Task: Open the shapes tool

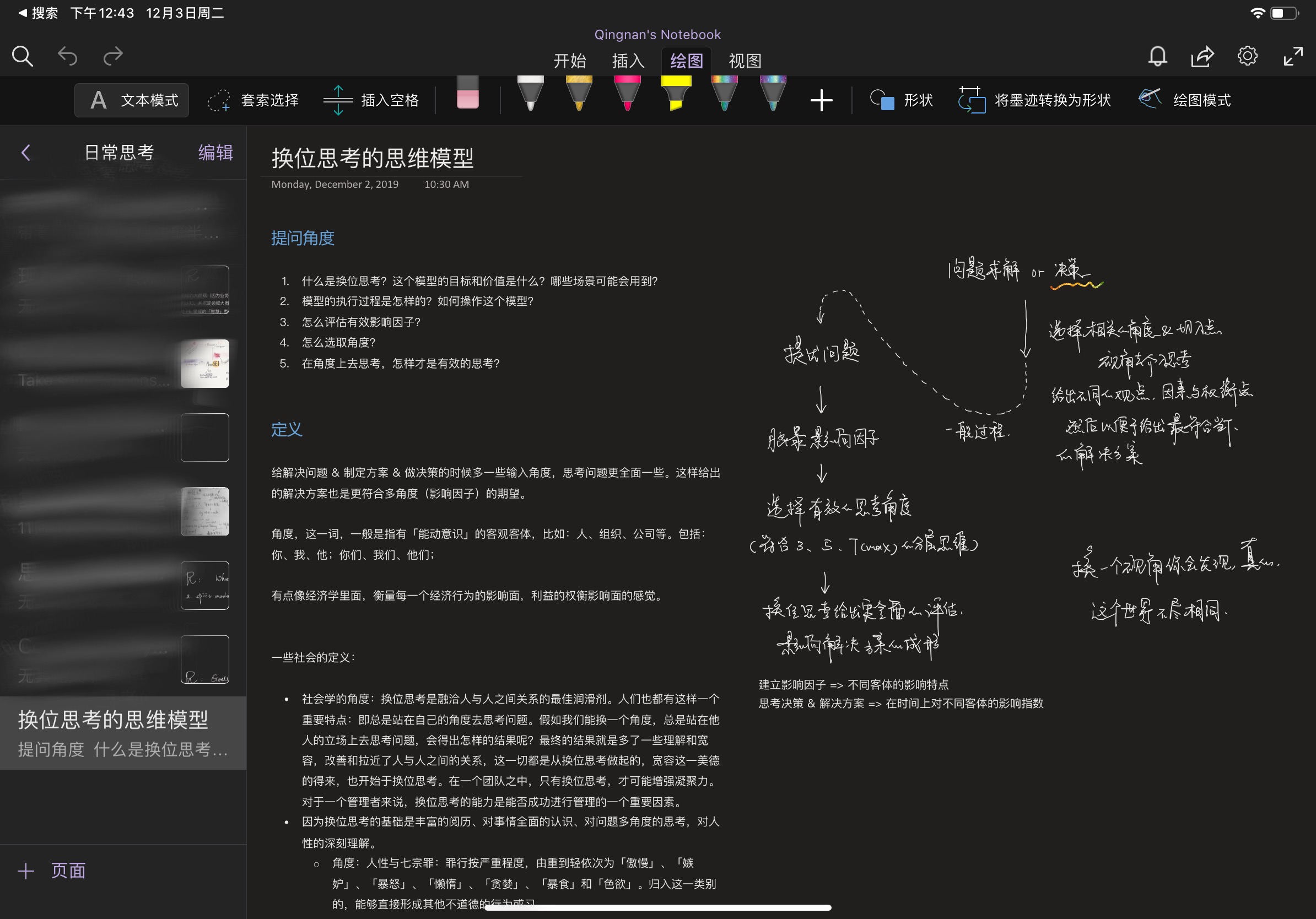Action: click(902, 100)
